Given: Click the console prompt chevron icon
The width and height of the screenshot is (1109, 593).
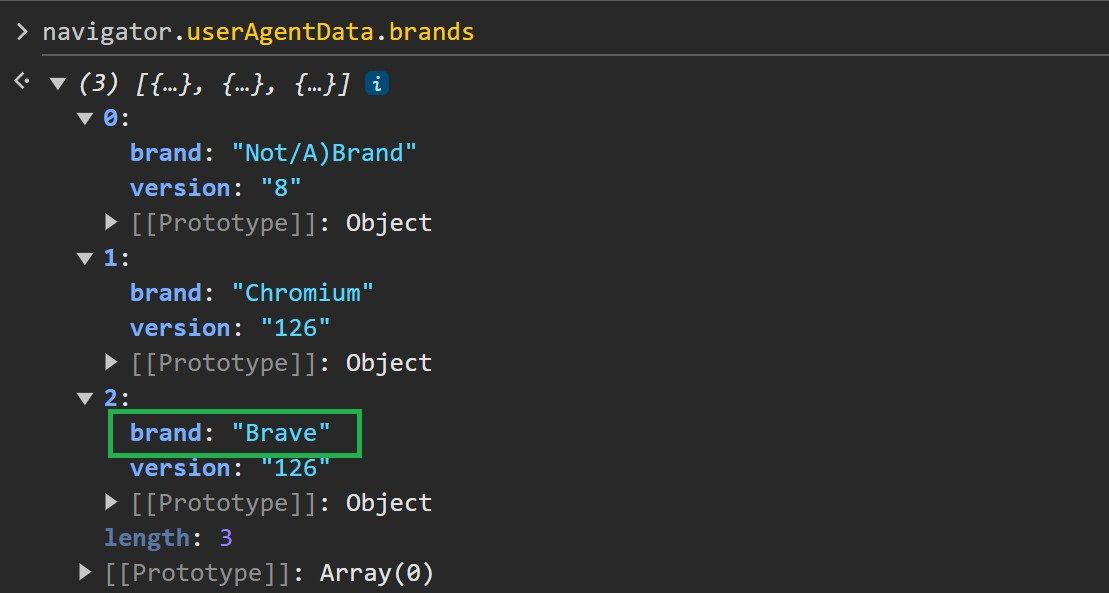Looking at the screenshot, I should coord(23,32).
